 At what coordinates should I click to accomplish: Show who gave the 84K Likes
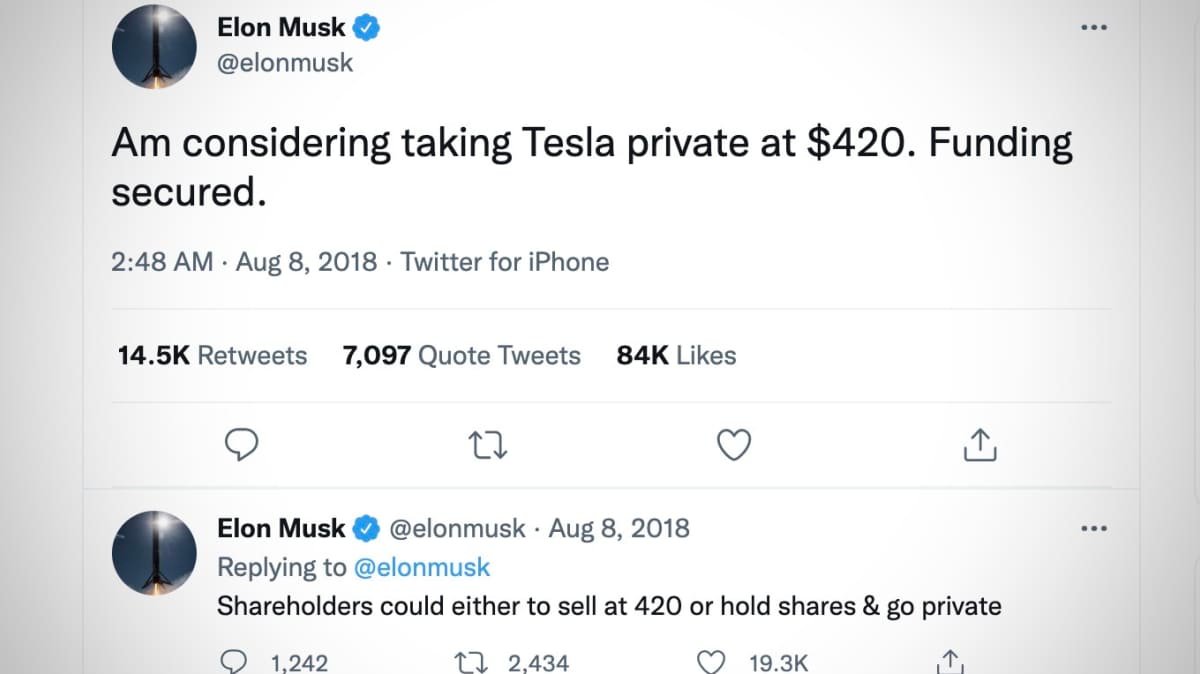click(676, 356)
